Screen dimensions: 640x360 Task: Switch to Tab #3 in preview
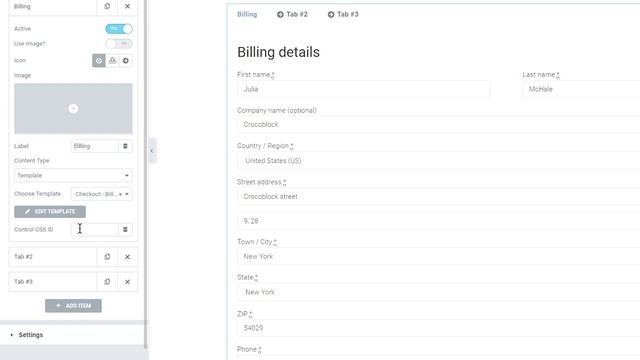point(343,14)
